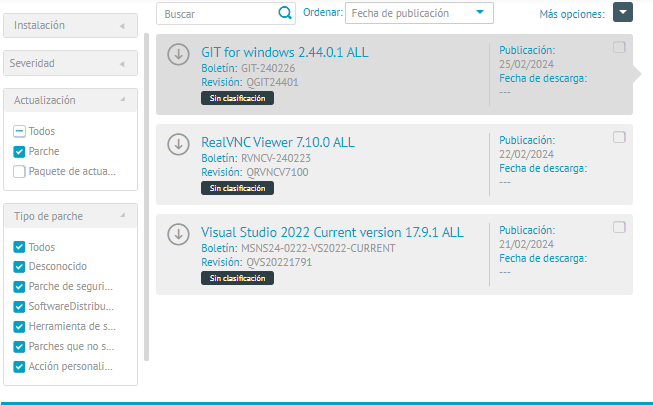653x405 pixels.
Task: Click revision text QGIT24401
Action: (272, 82)
